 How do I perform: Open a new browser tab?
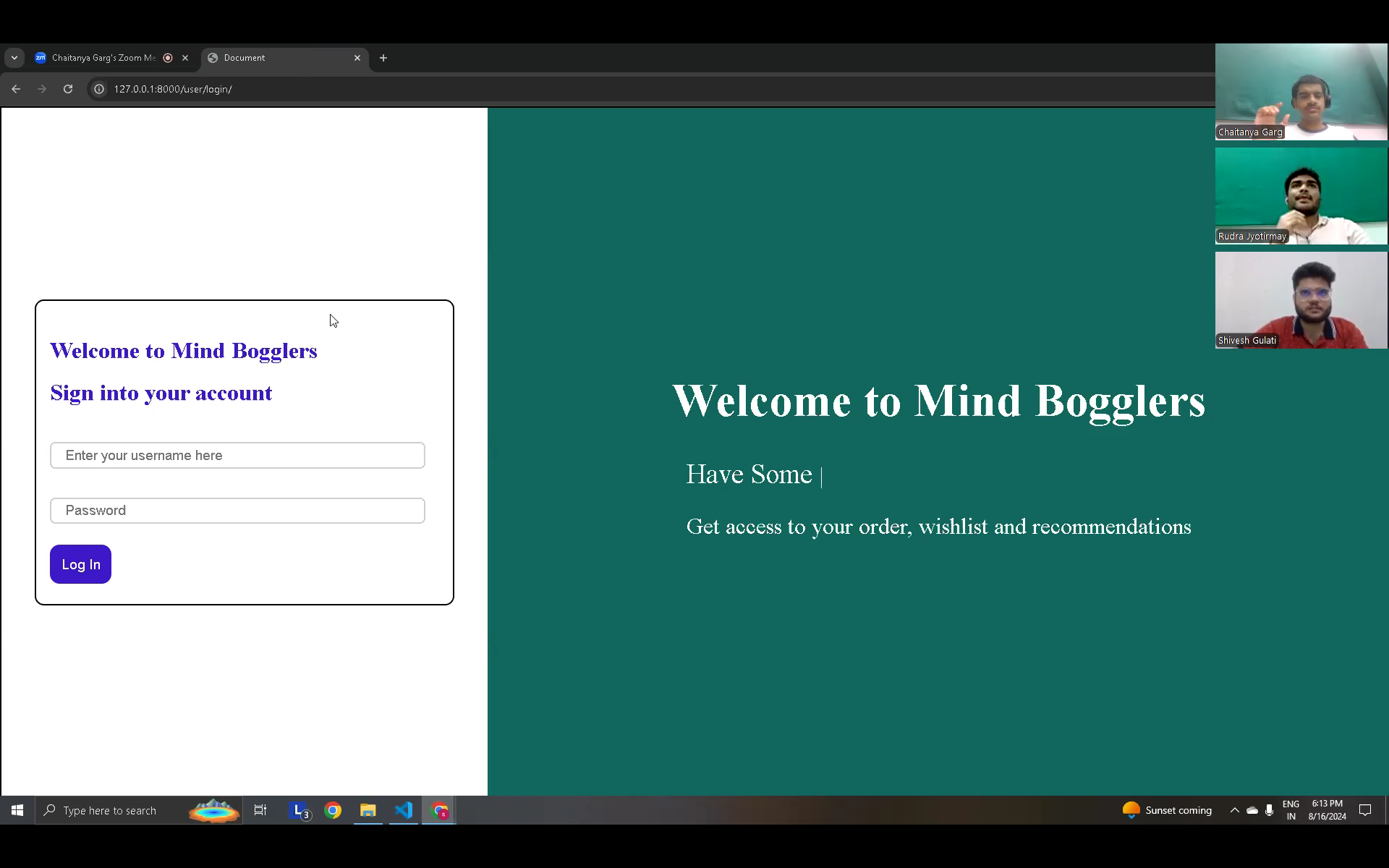click(x=383, y=58)
